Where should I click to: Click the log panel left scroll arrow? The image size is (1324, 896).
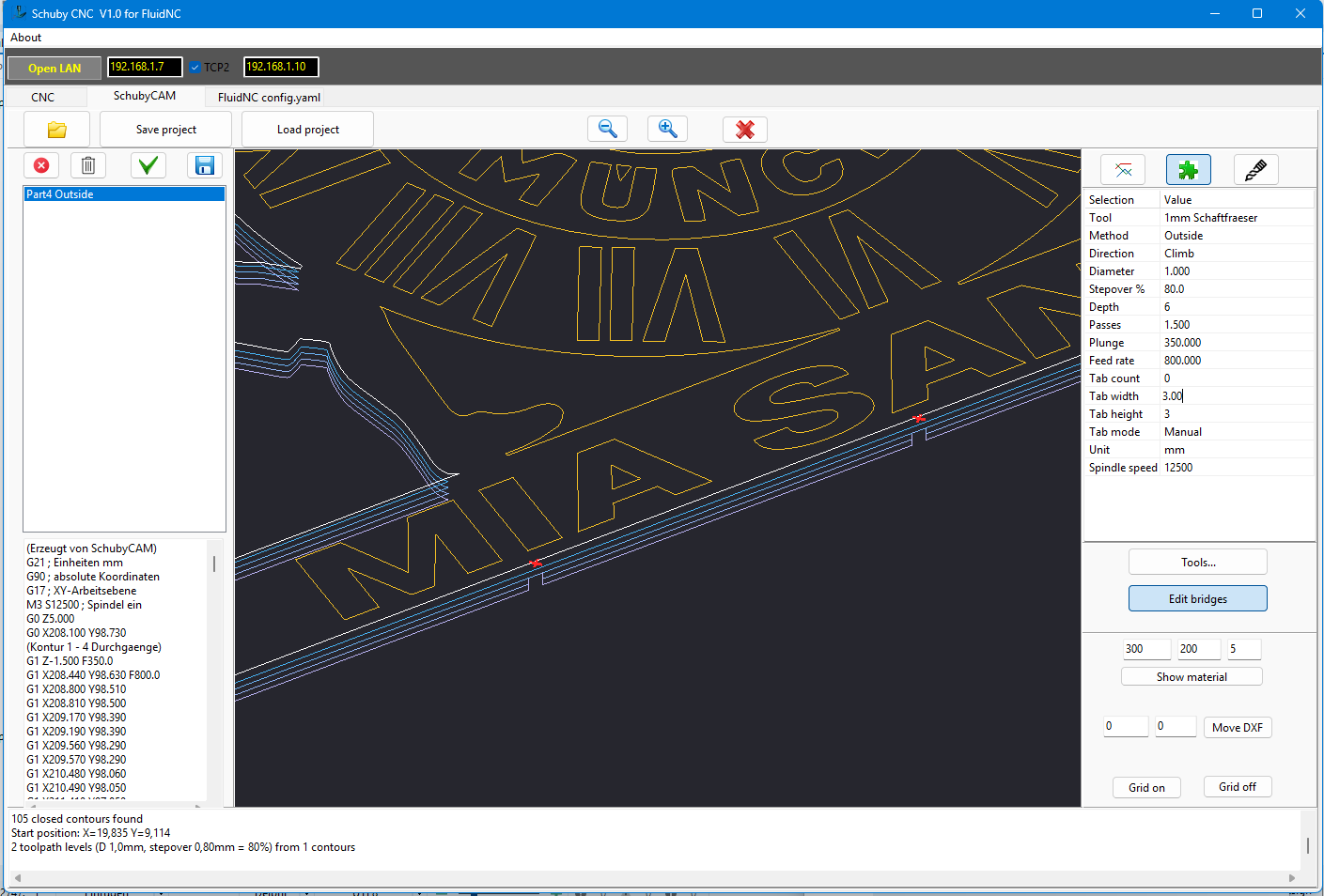[x=18, y=878]
